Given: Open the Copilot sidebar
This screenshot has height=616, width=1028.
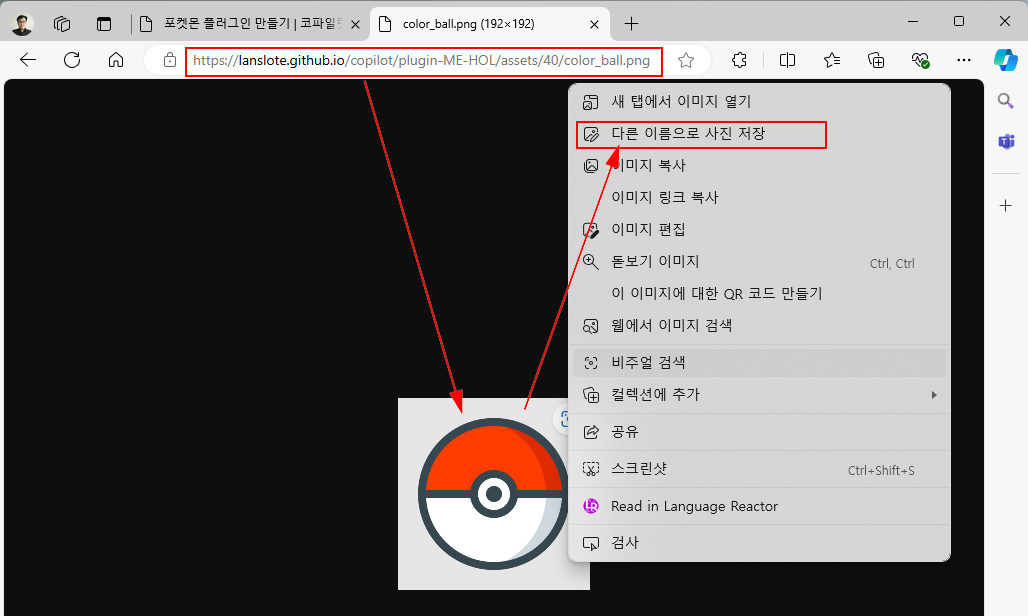Looking at the screenshot, I should click(1006, 60).
